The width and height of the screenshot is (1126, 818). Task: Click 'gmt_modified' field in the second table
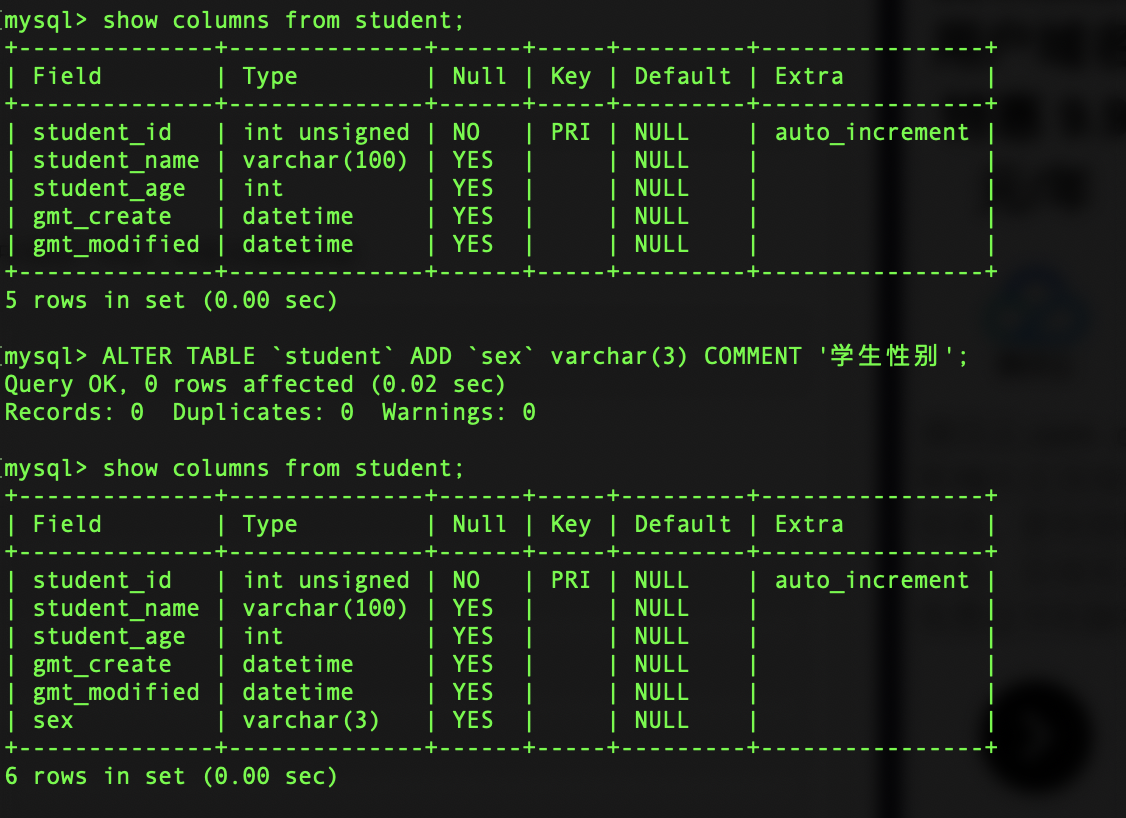tap(116, 692)
